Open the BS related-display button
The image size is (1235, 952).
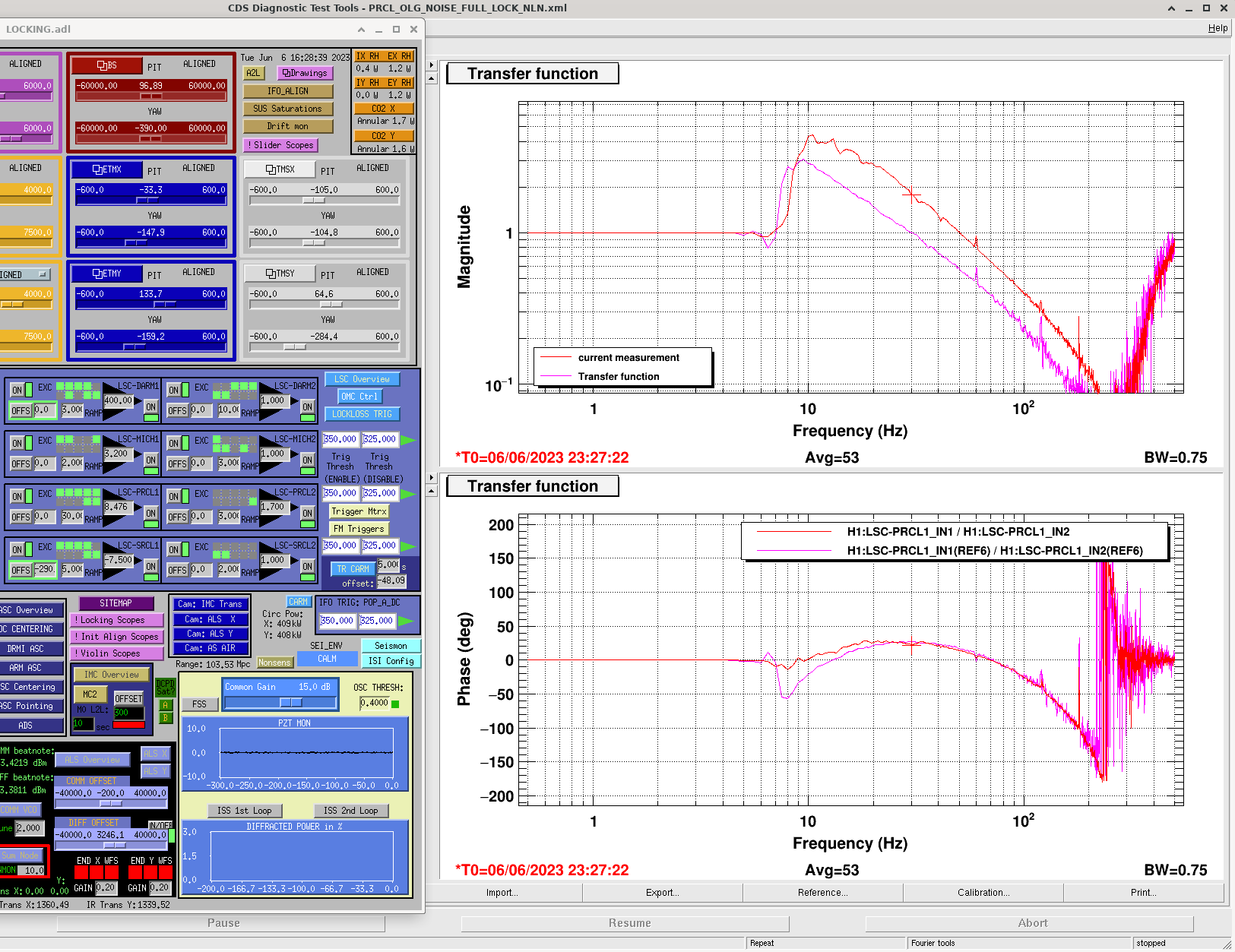107,65
